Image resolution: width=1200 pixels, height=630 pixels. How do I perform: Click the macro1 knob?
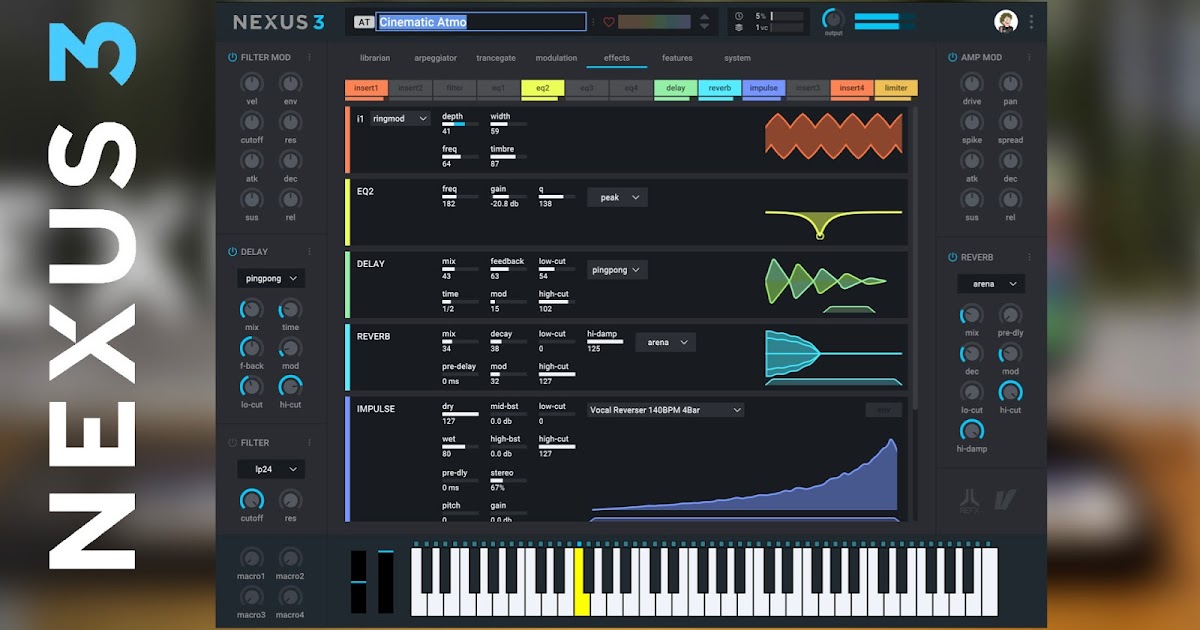[252, 558]
